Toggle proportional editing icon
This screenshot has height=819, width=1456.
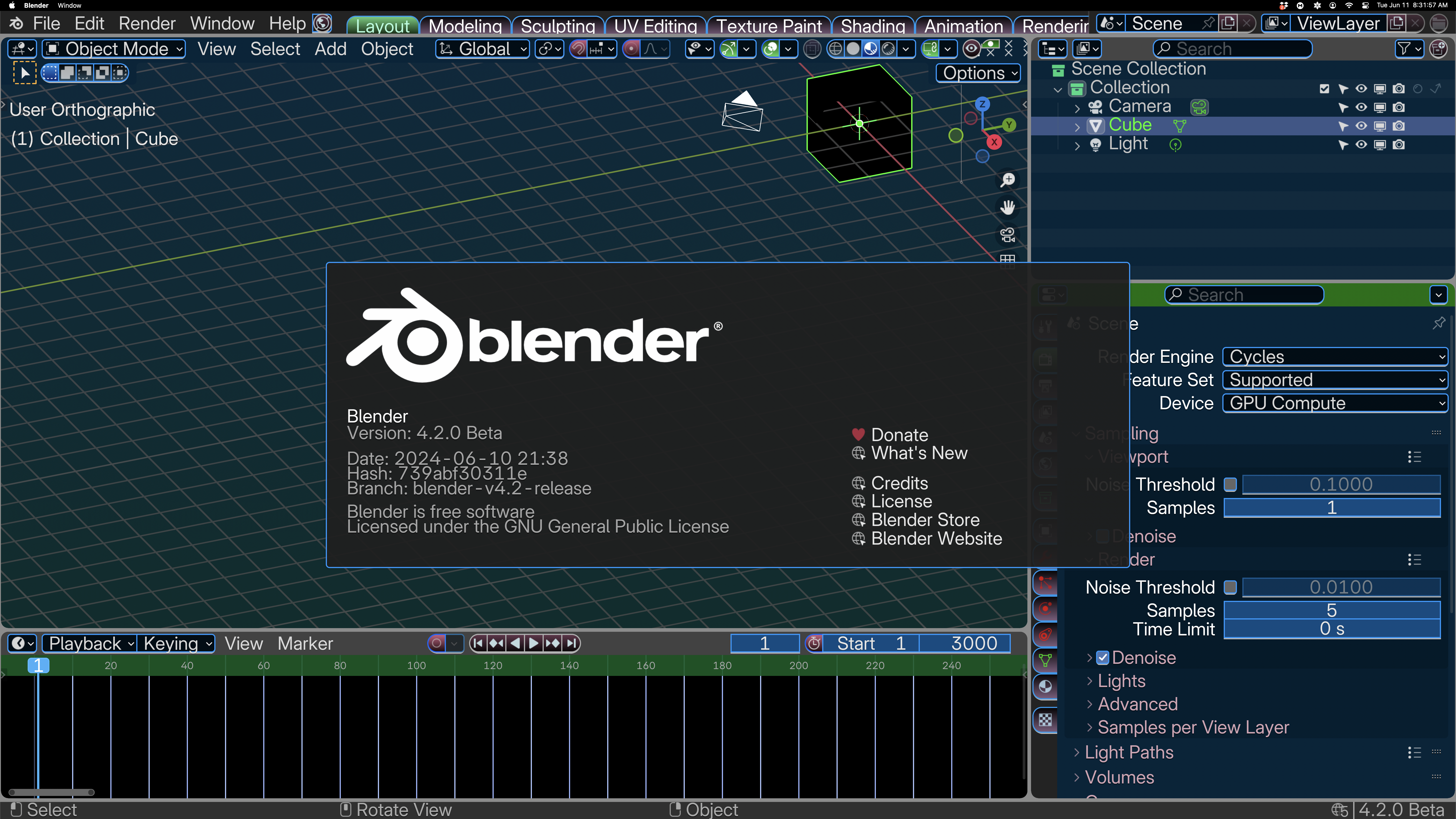[631, 49]
